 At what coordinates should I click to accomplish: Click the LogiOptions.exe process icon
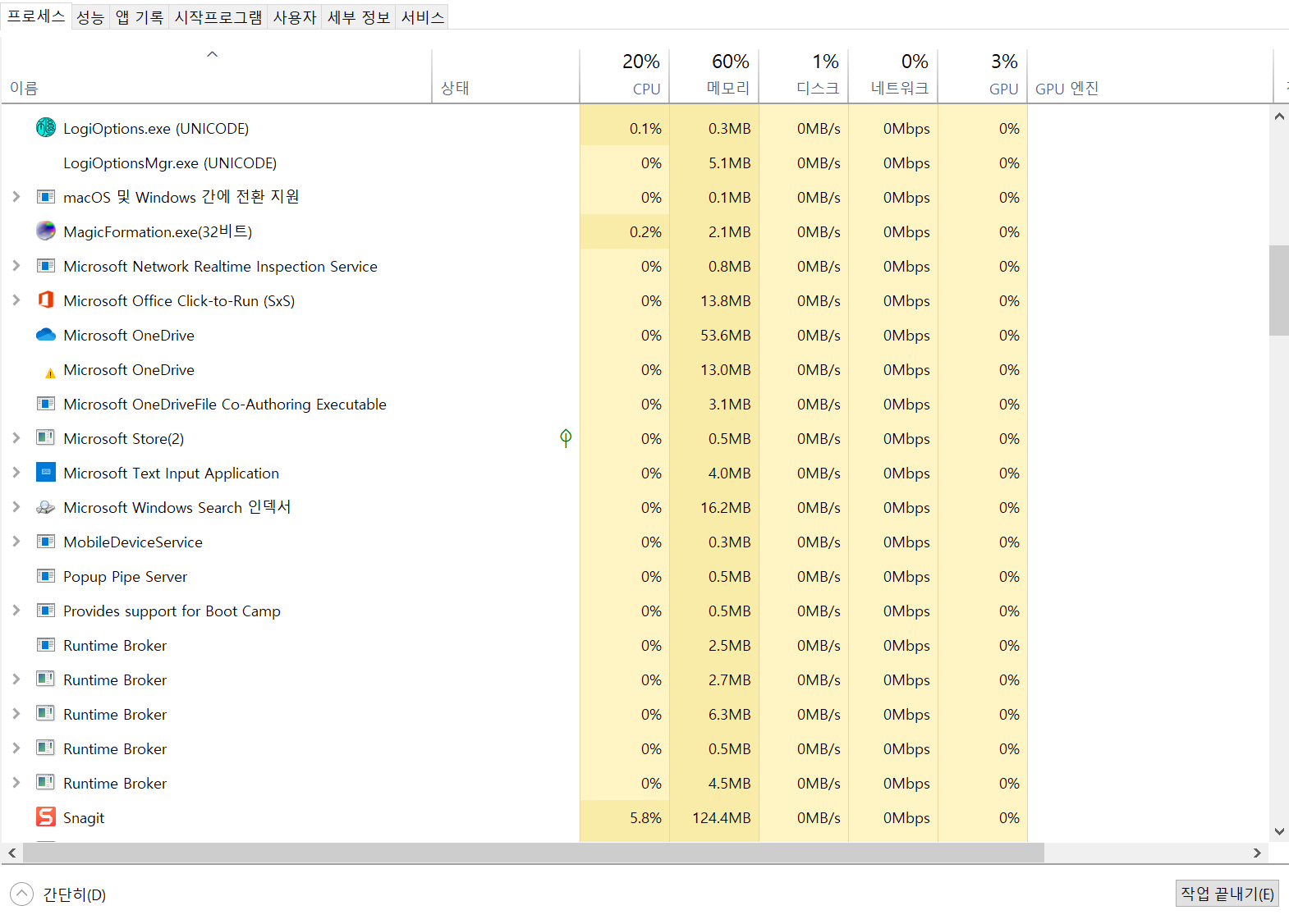(x=46, y=128)
